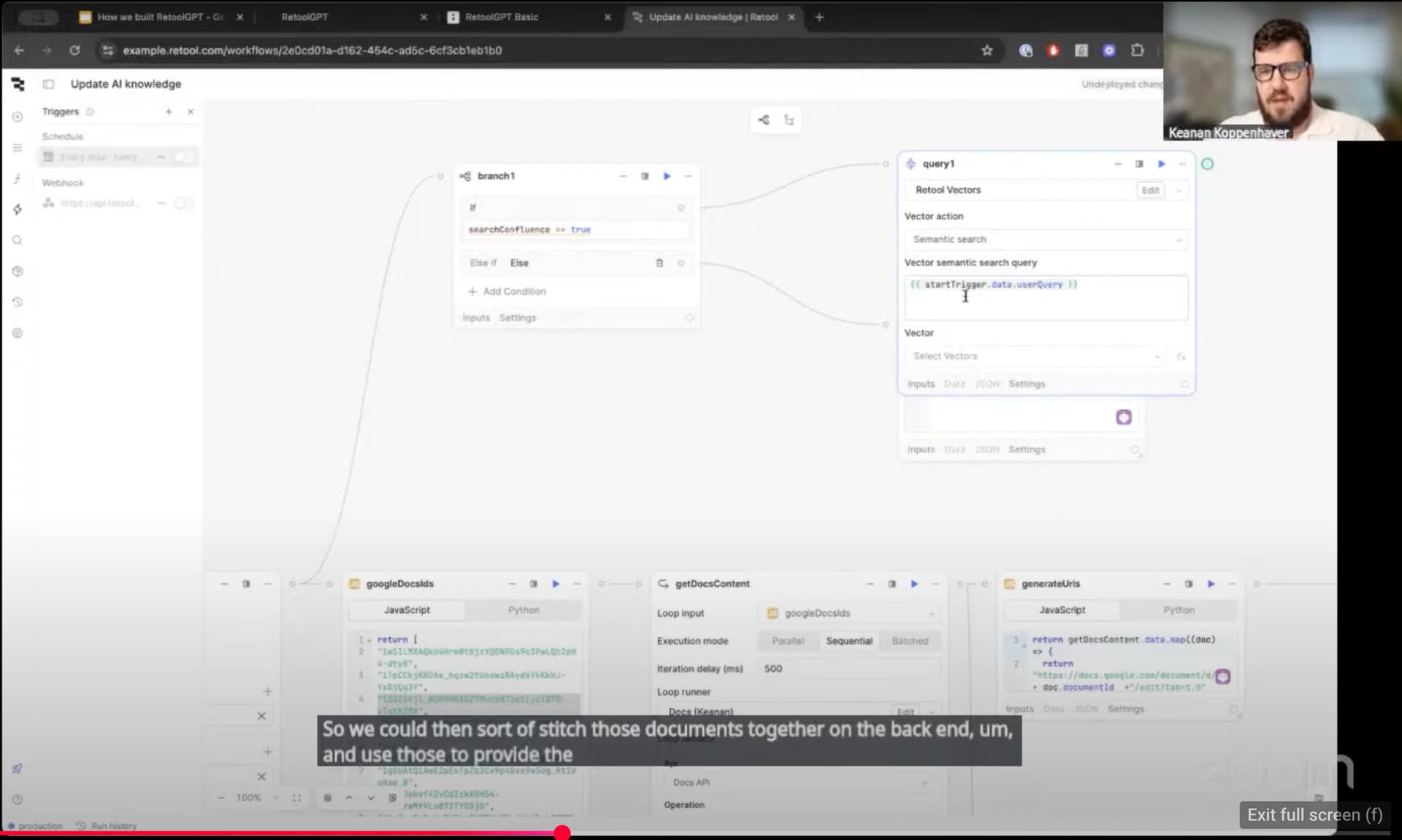Select the auto-layout horizontal icon on canvas
The image size is (1402, 840).
click(764, 120)
